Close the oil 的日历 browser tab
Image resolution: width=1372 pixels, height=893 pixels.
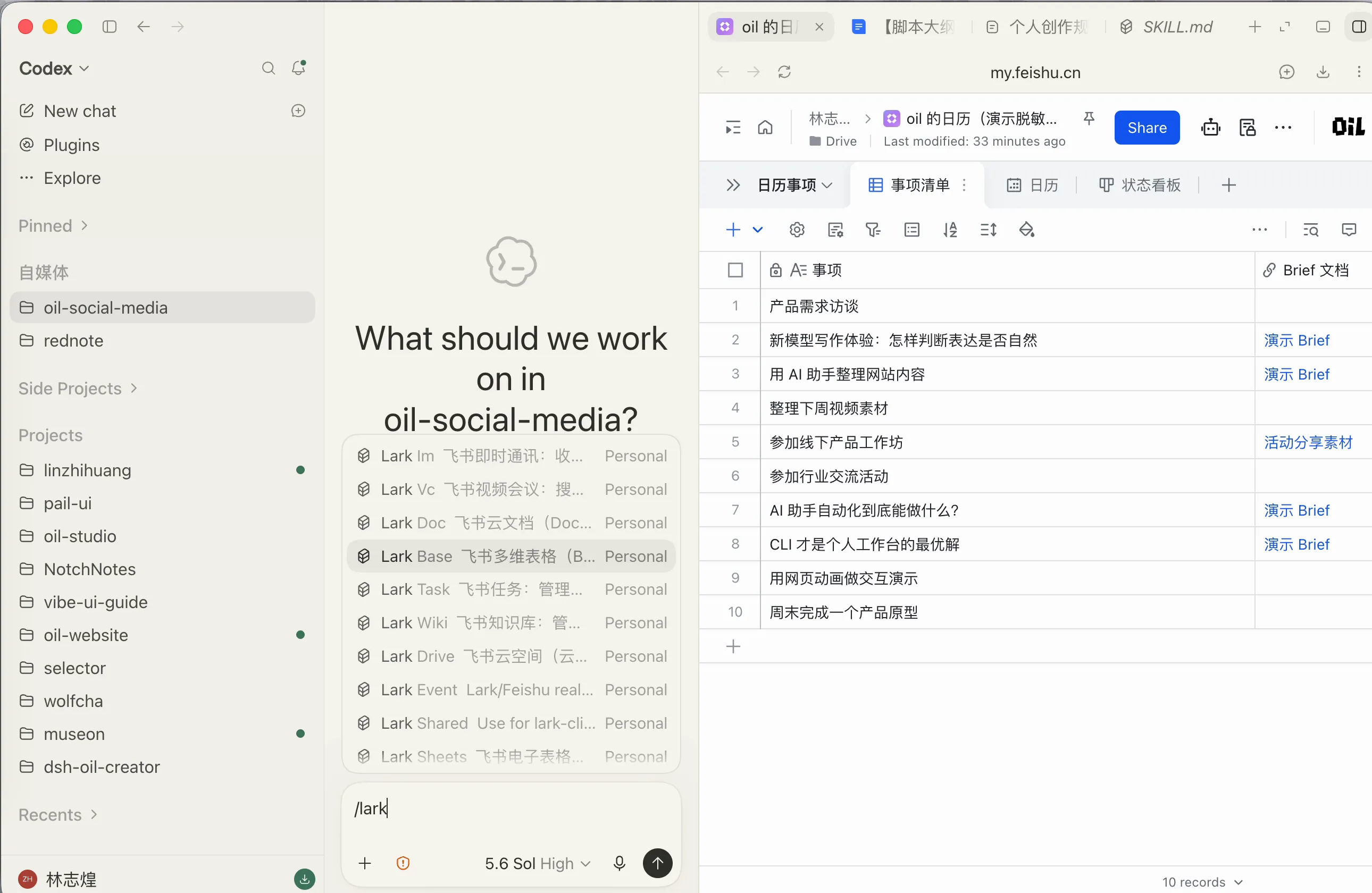819,27
